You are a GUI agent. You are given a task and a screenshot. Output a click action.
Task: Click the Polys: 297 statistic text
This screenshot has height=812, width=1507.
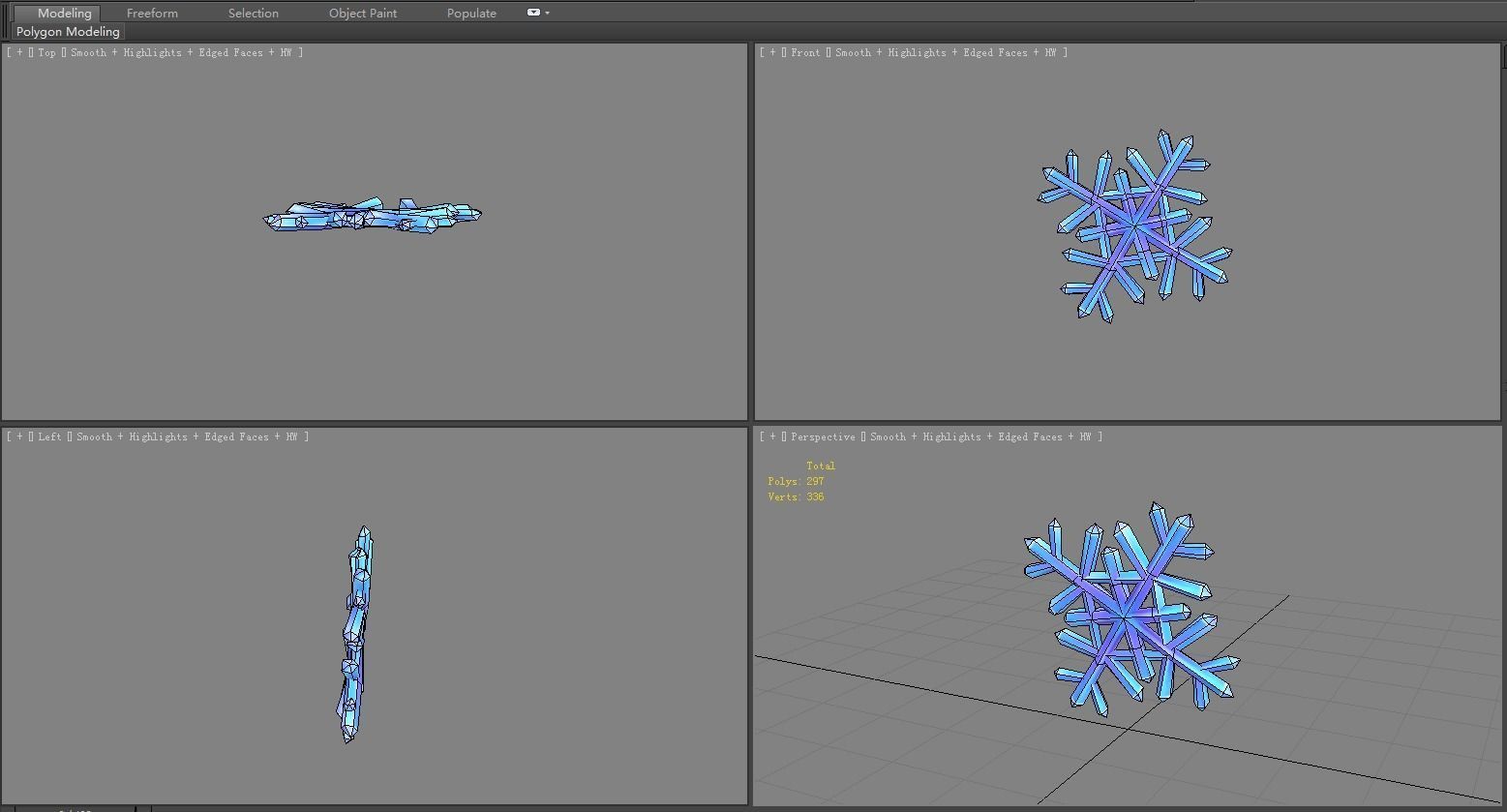[796, 481]
